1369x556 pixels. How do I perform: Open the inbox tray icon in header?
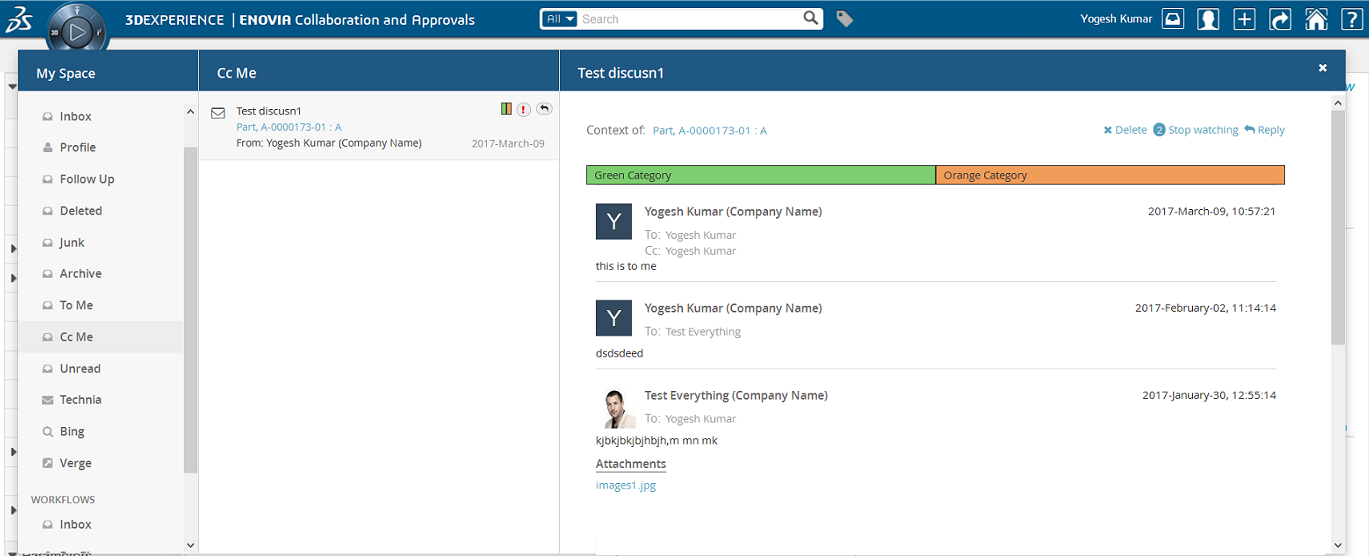(1173, 19)
